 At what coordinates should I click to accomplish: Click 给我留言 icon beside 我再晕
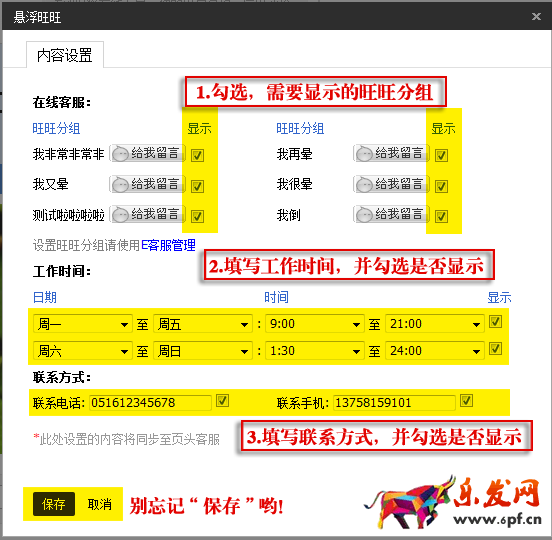[391, 153]
